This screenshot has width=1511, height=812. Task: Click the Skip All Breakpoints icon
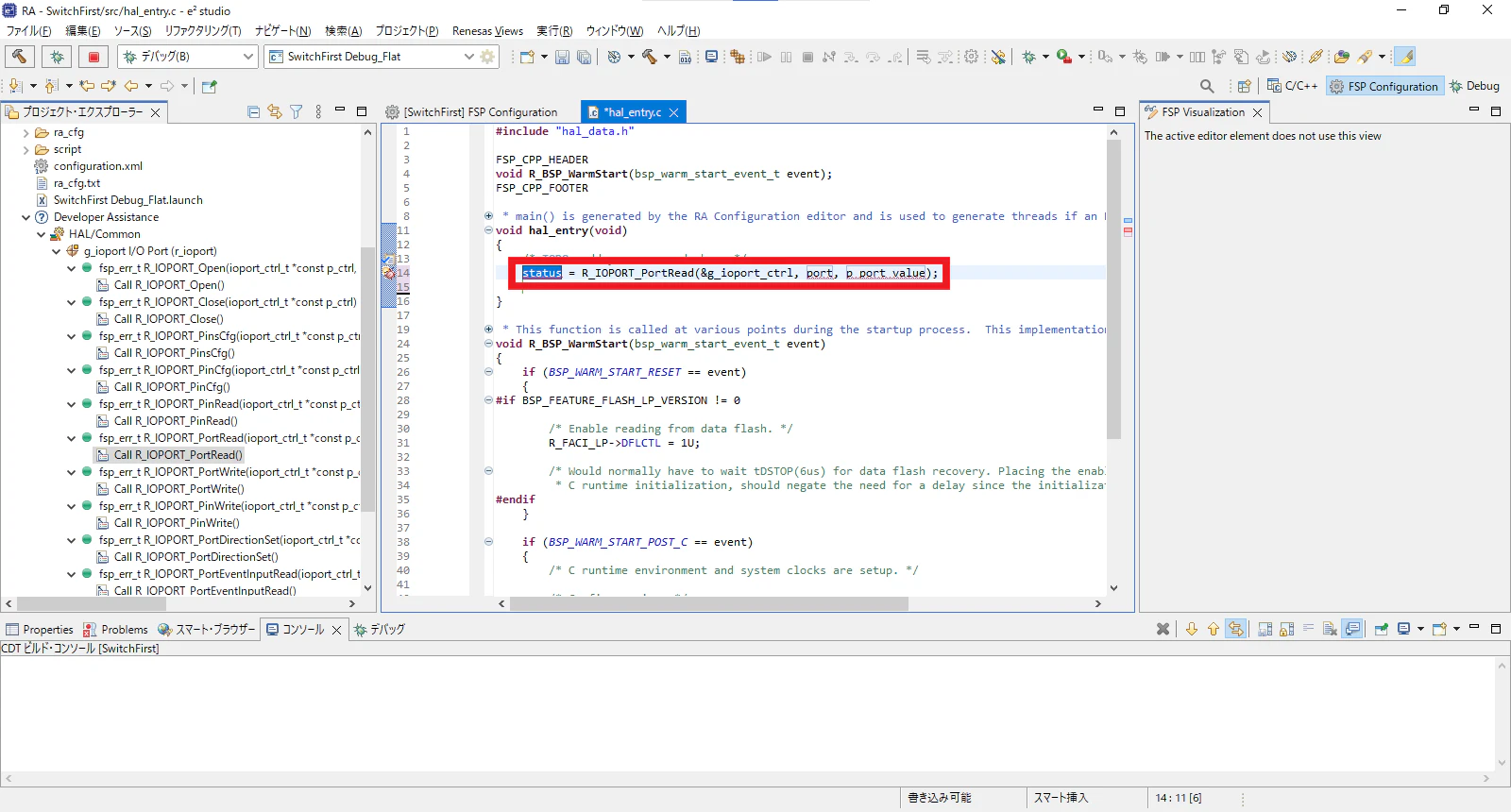(998, 57)
